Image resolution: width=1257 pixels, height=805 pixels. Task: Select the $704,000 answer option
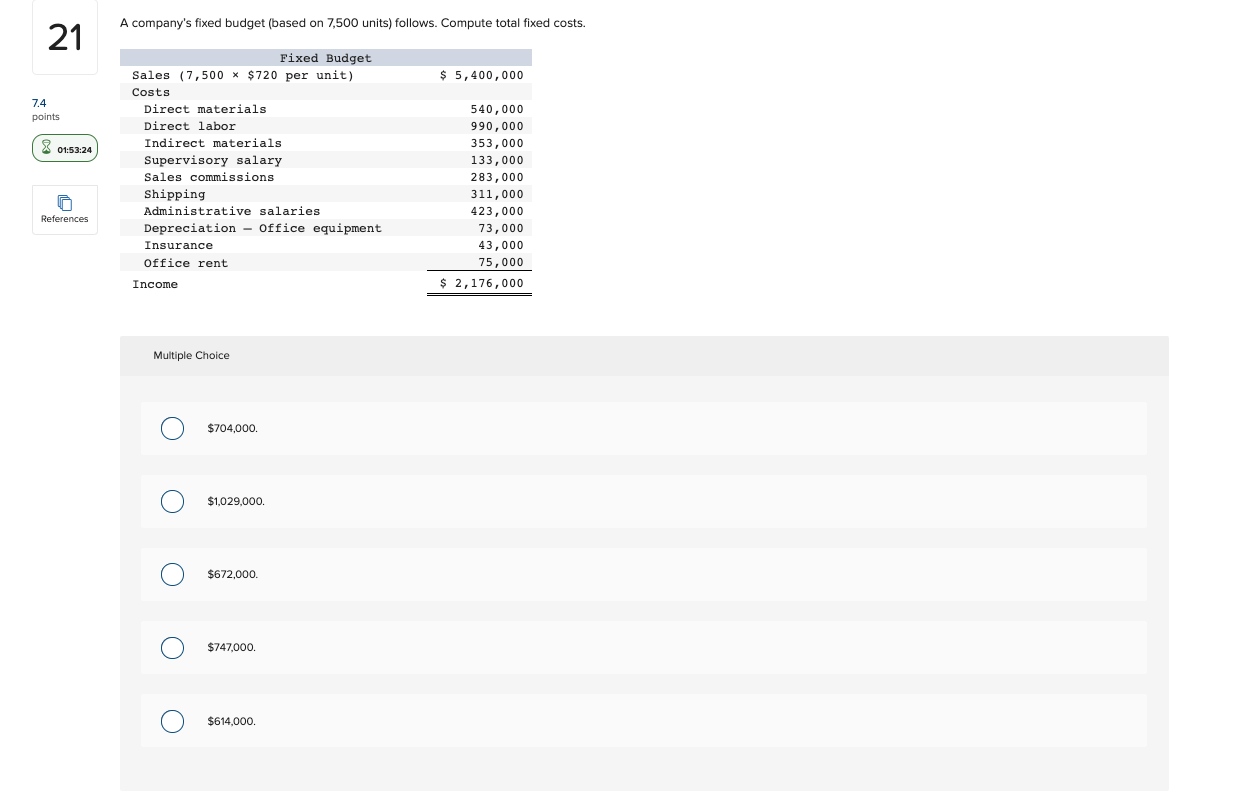pyautogui.click(x=173, y=428)
